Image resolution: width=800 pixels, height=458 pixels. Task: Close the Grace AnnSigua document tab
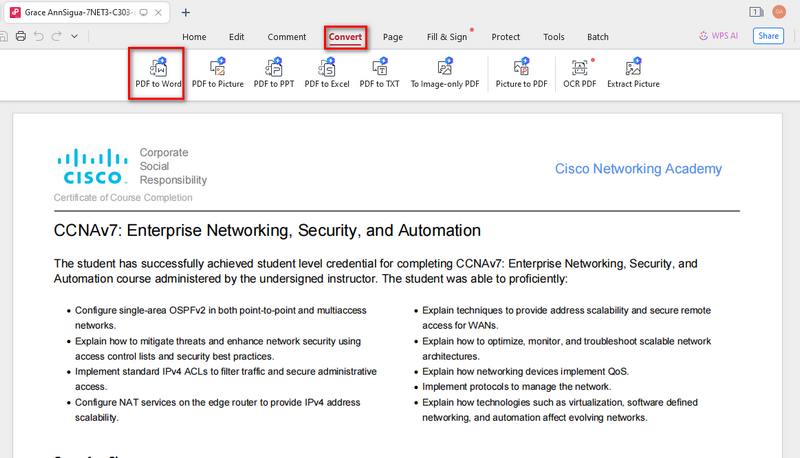point(158,12)
